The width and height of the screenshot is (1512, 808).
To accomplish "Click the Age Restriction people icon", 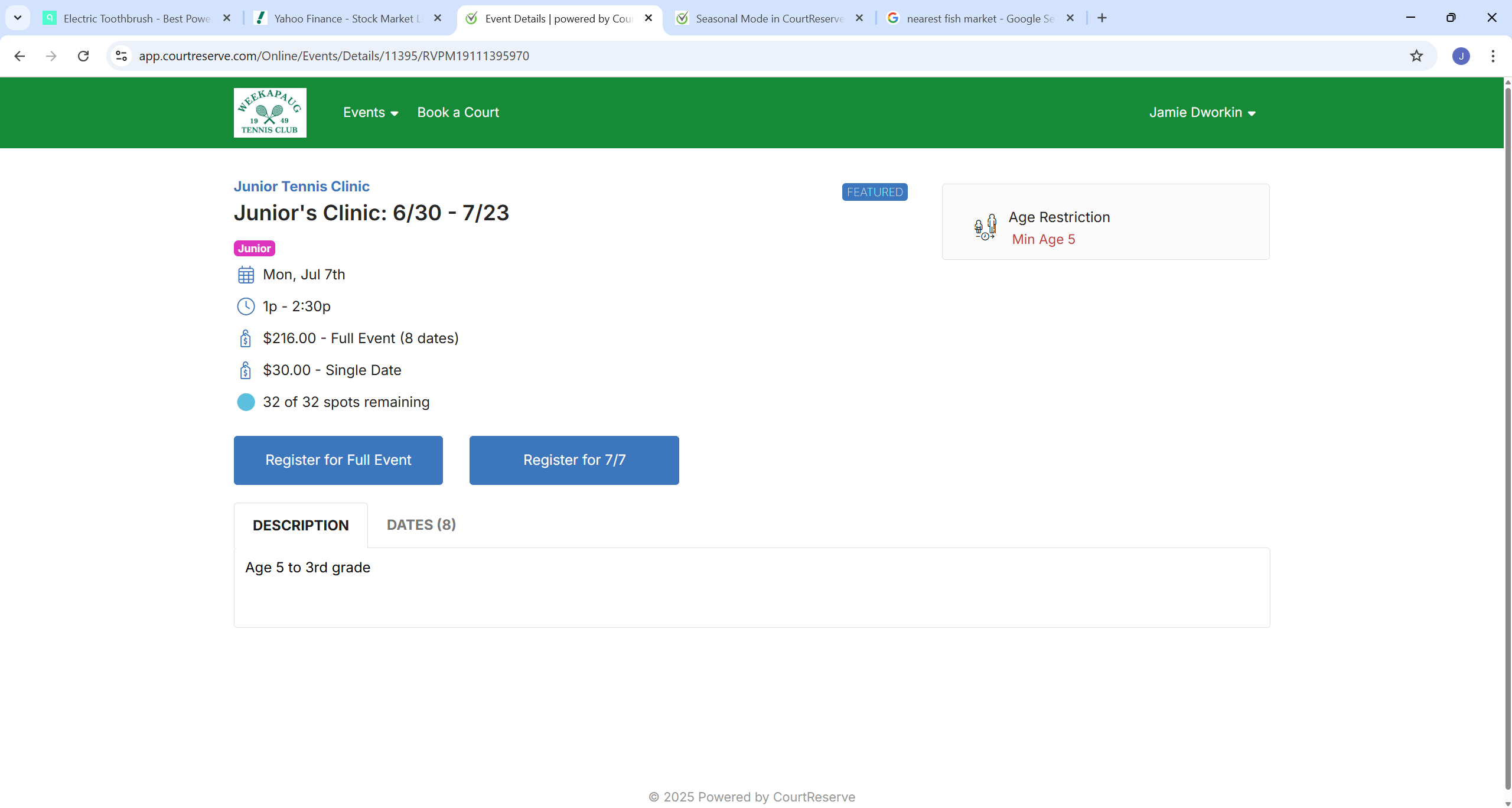I will pyautogui.click(x=985, y=227).
